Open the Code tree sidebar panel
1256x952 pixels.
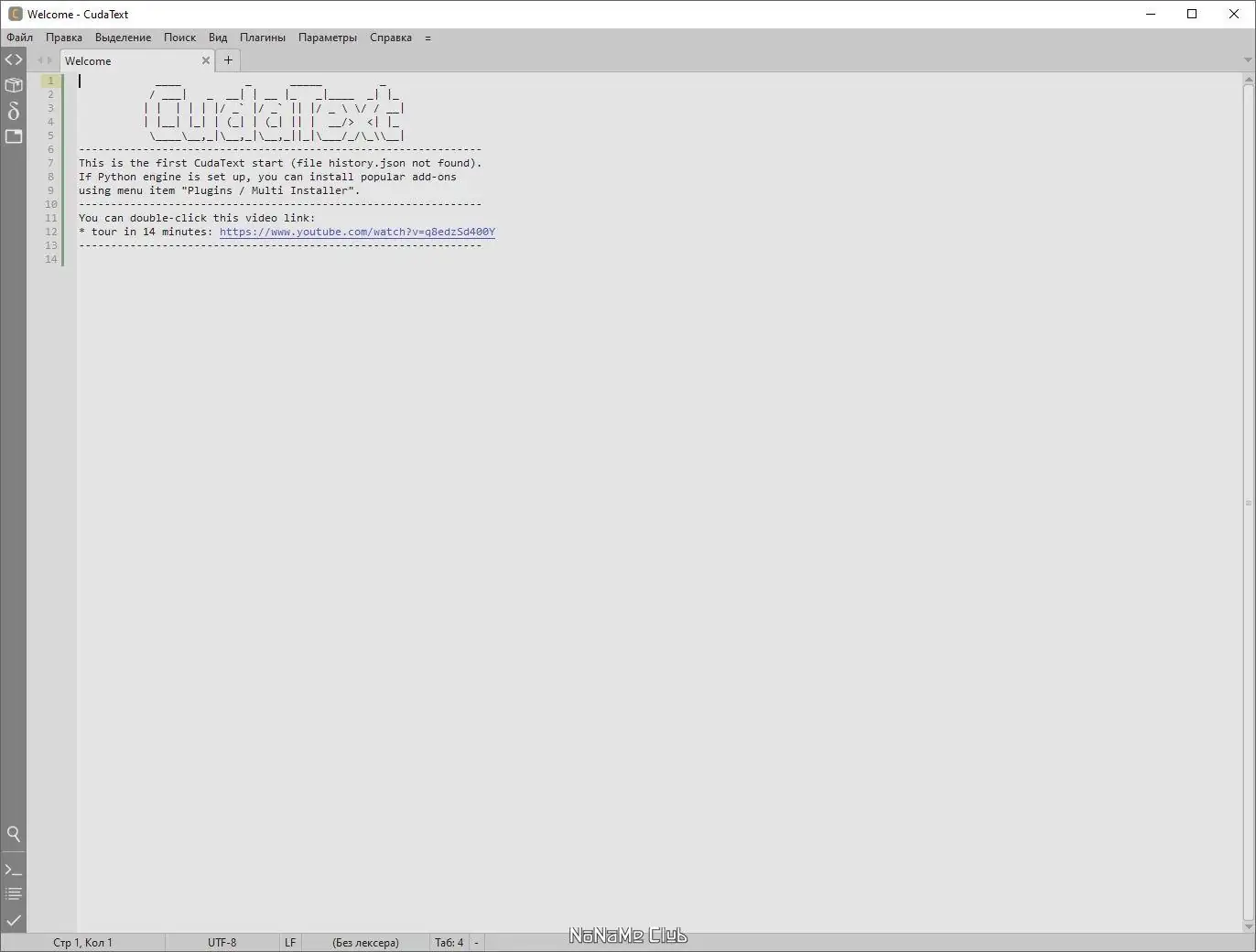pyautogui.click(x=14, y=60)
